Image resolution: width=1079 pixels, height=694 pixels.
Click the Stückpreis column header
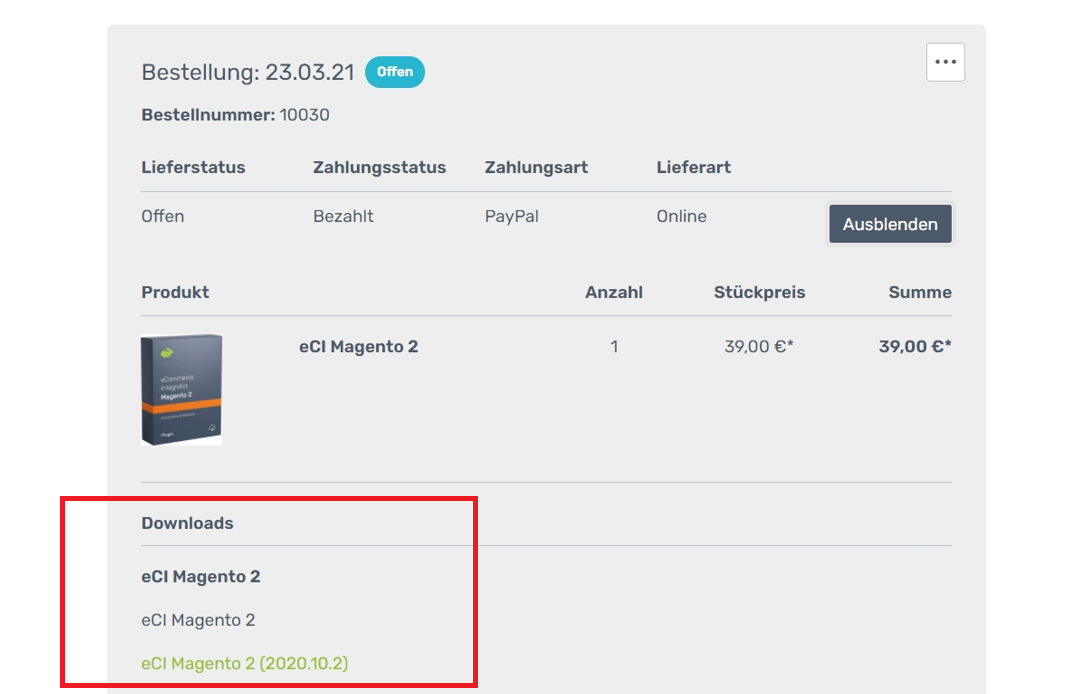(x=759, y=292)
